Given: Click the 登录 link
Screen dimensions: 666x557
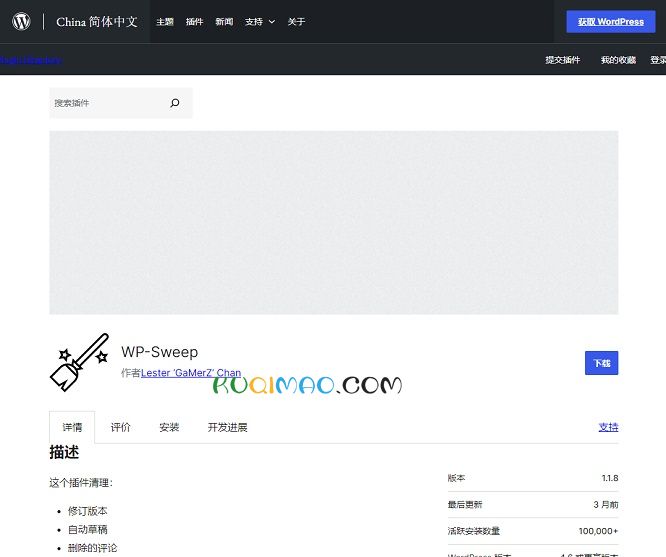Looking at the screenshot, I should pos(658,60).
